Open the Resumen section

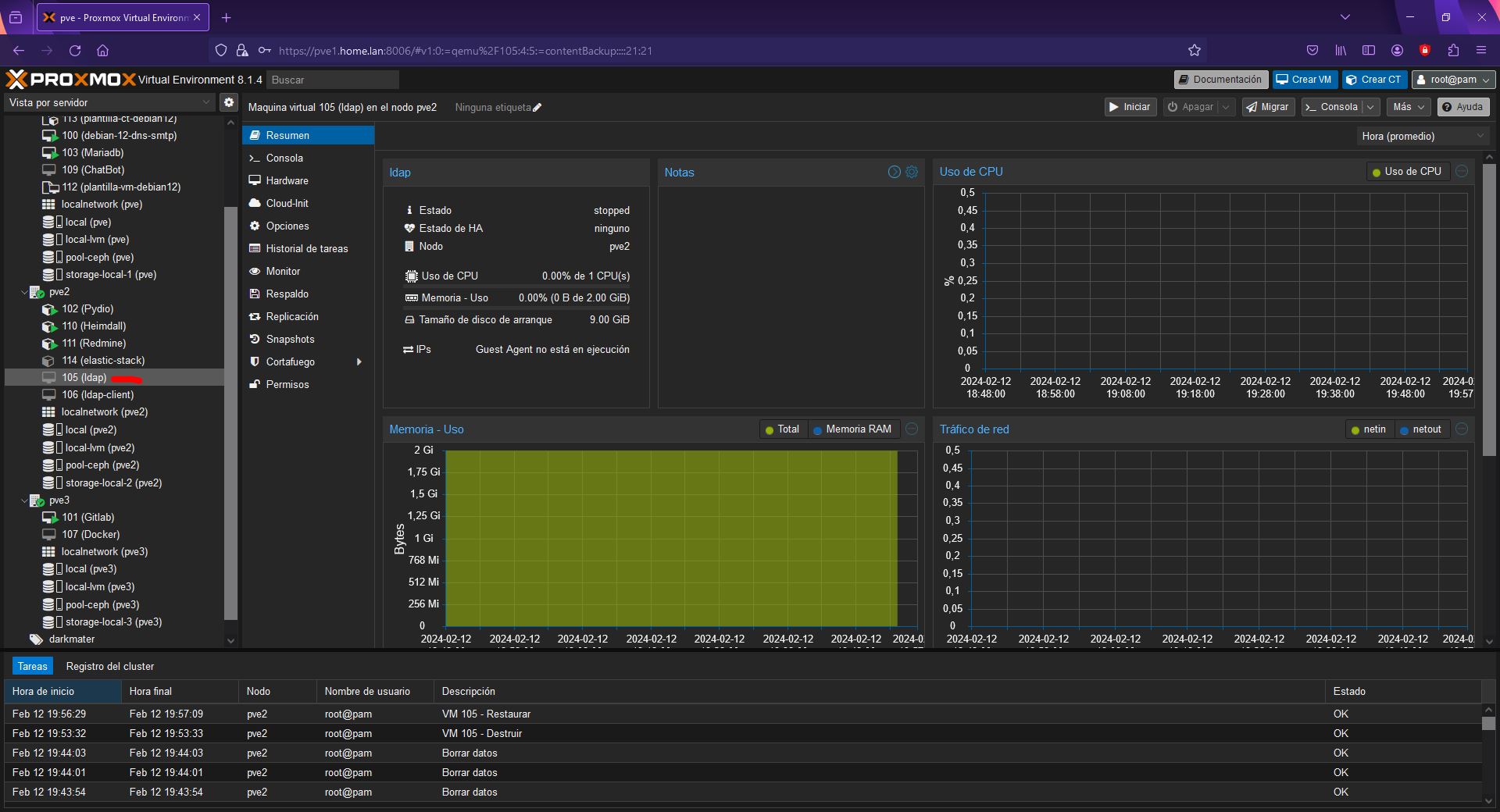click(308, 135)
